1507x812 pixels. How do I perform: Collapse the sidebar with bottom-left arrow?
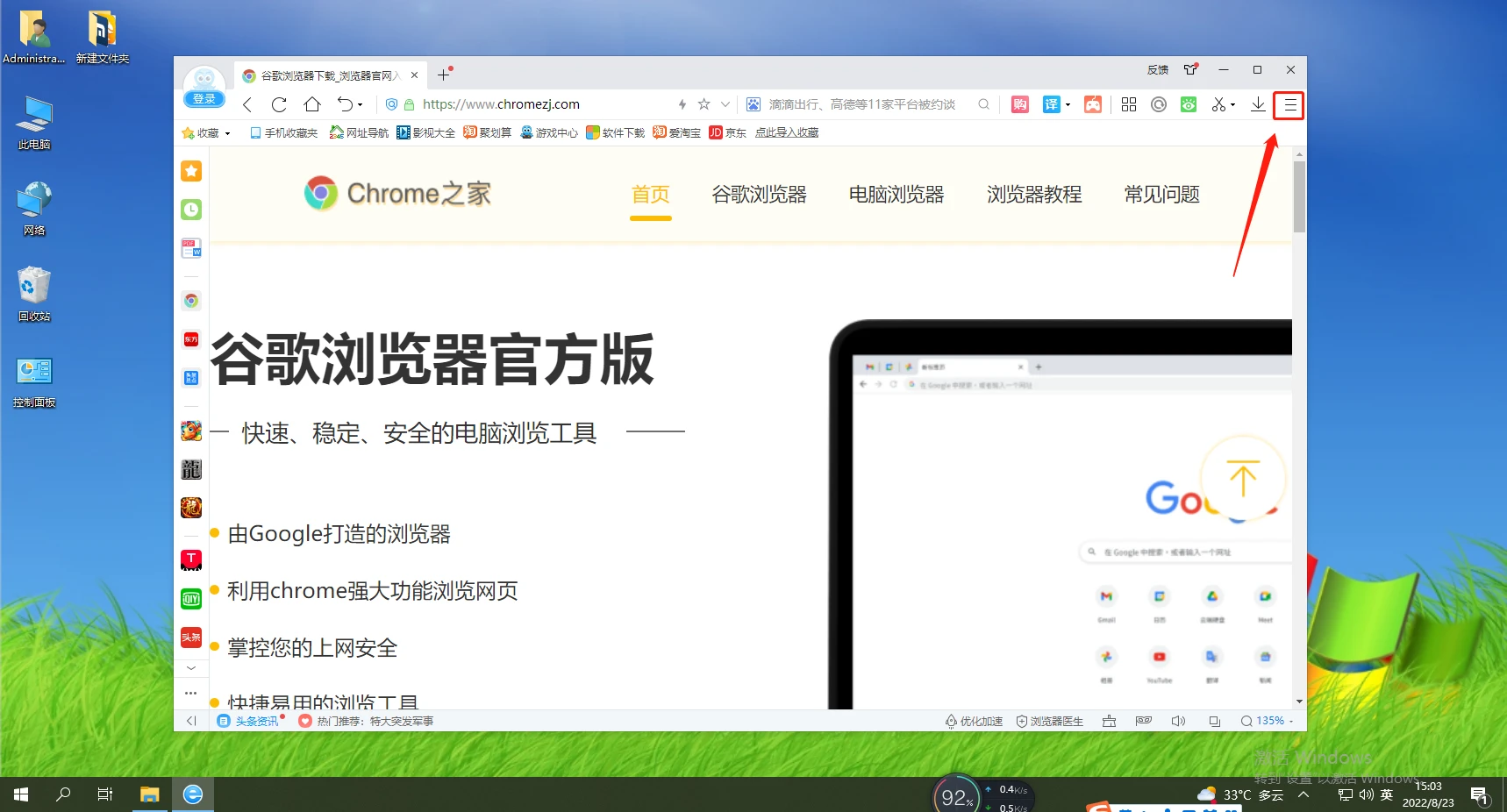(x=191, y=721)
